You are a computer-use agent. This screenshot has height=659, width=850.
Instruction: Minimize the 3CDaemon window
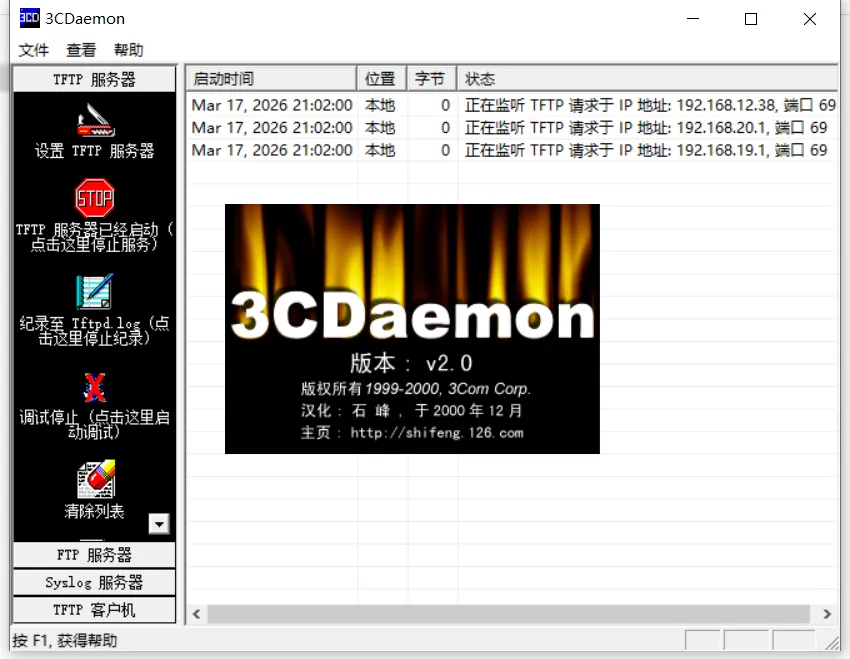tap(693, 18)
